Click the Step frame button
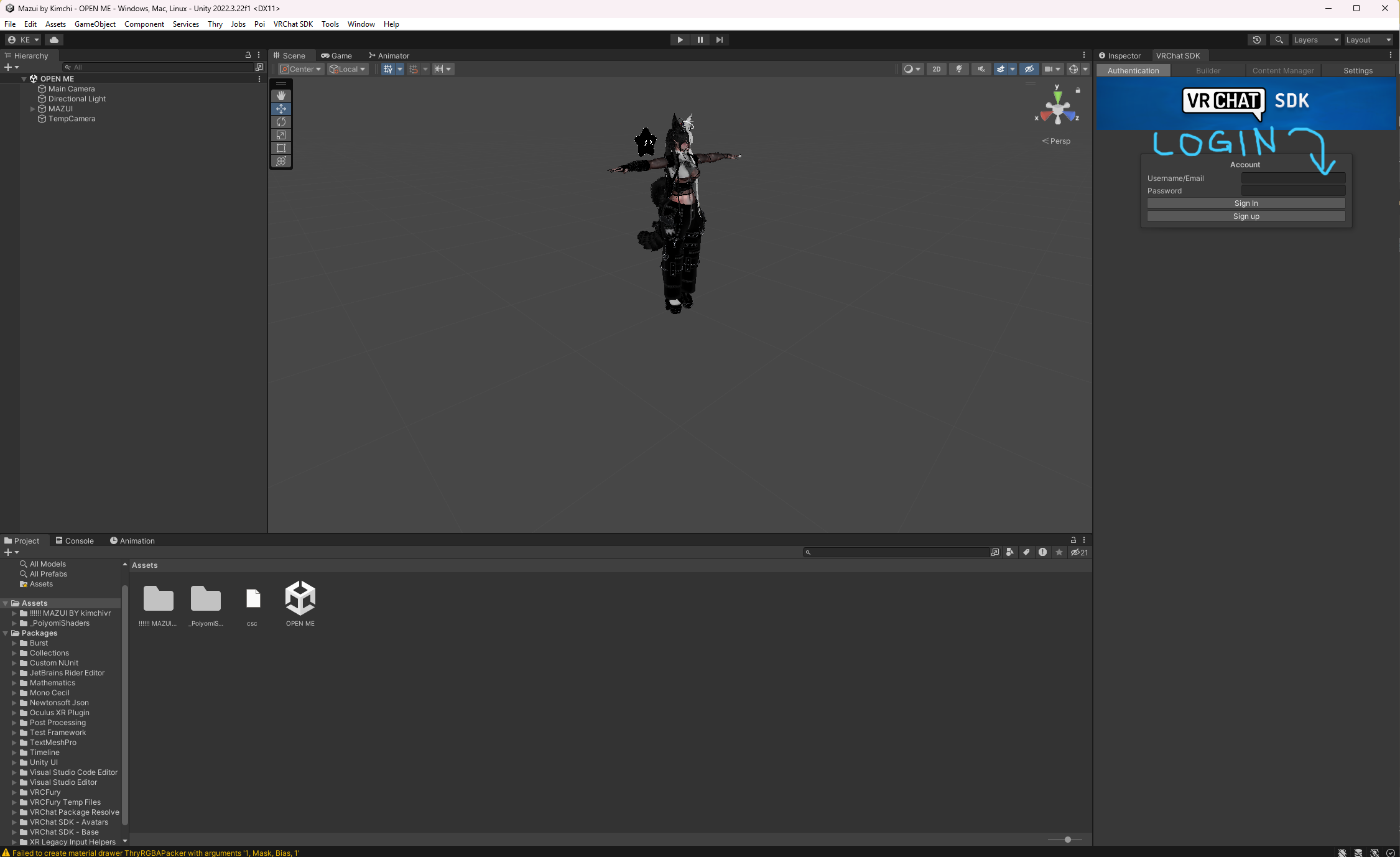This screenshot has height=857, width=1400. click(720, 40)
